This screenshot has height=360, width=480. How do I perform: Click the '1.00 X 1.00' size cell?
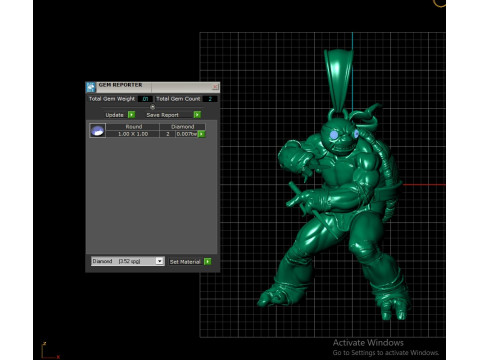click(x=133, y=134)
